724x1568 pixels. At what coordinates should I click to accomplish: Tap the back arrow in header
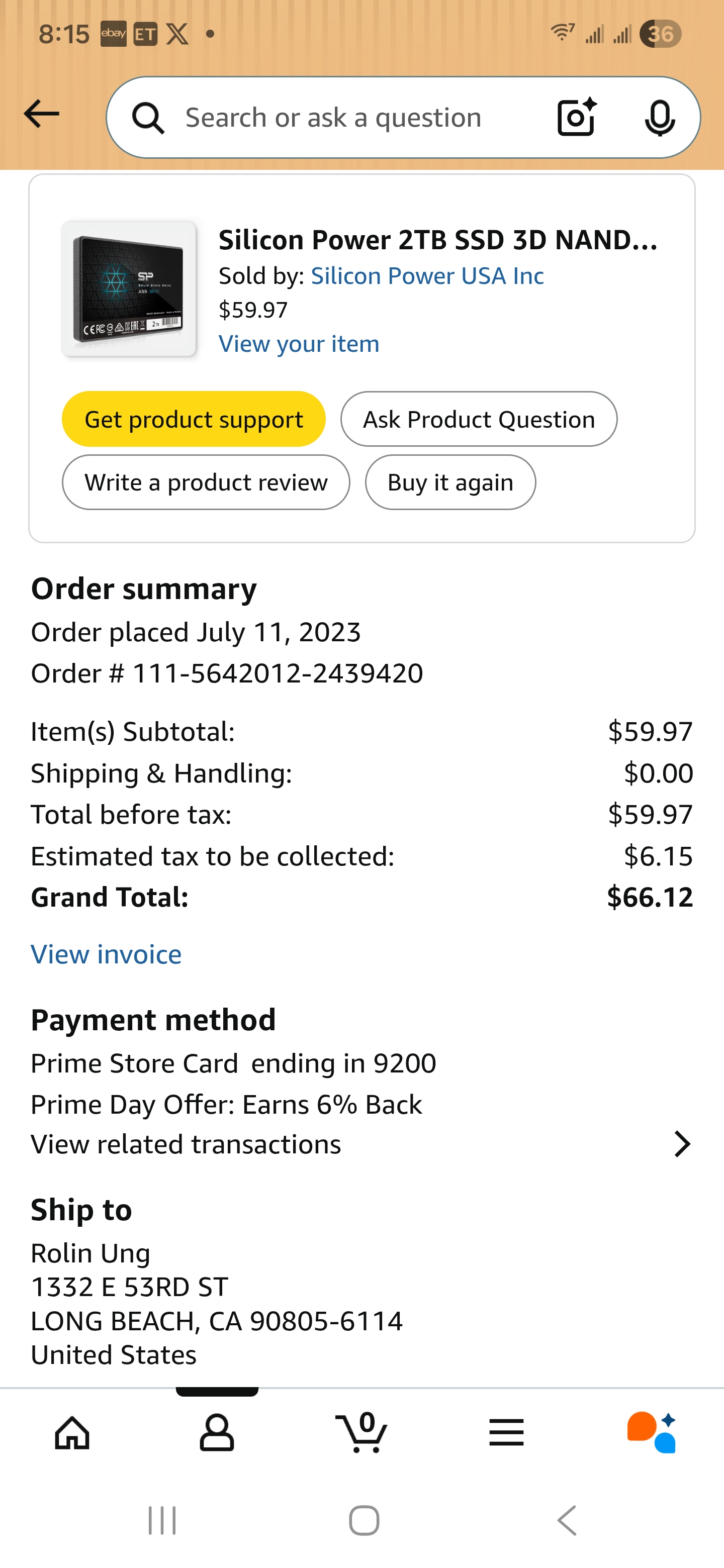click(41, 115)
